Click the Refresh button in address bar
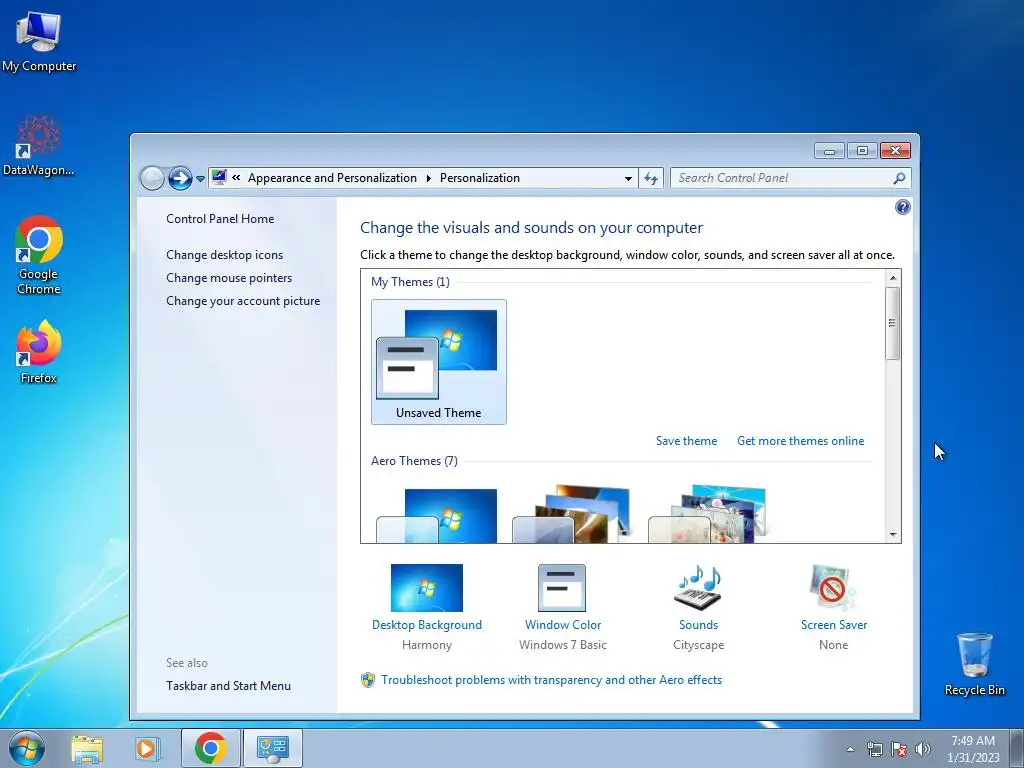Screen dimensions: 1024x768 pos(651,178)
